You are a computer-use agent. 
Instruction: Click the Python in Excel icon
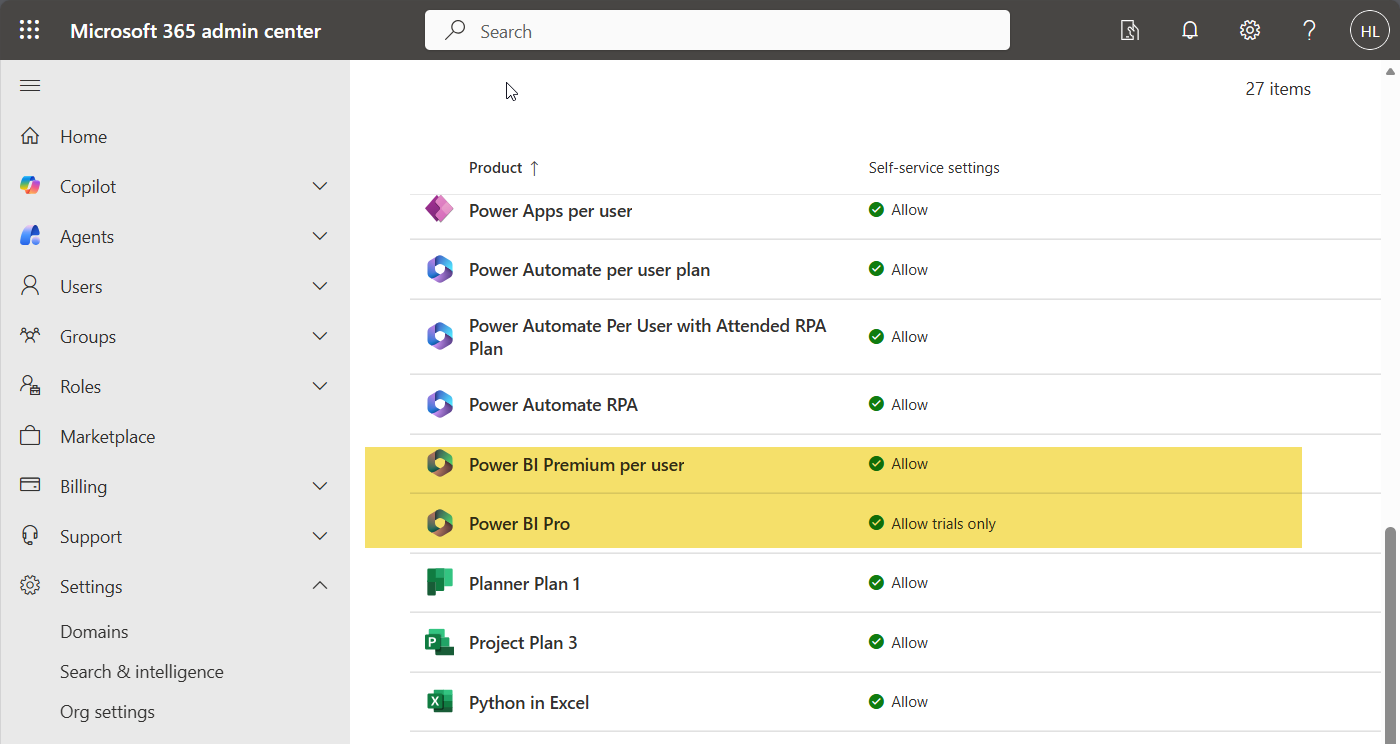click(x=439, y=702)
